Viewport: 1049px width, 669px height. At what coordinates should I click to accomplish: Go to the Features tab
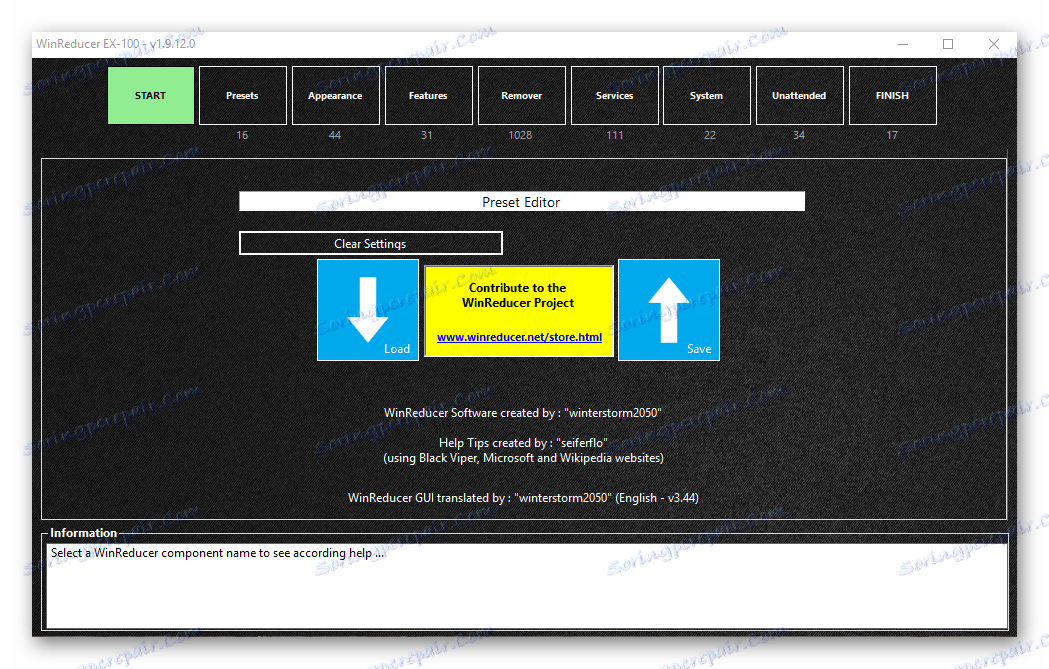coord(428,95)
